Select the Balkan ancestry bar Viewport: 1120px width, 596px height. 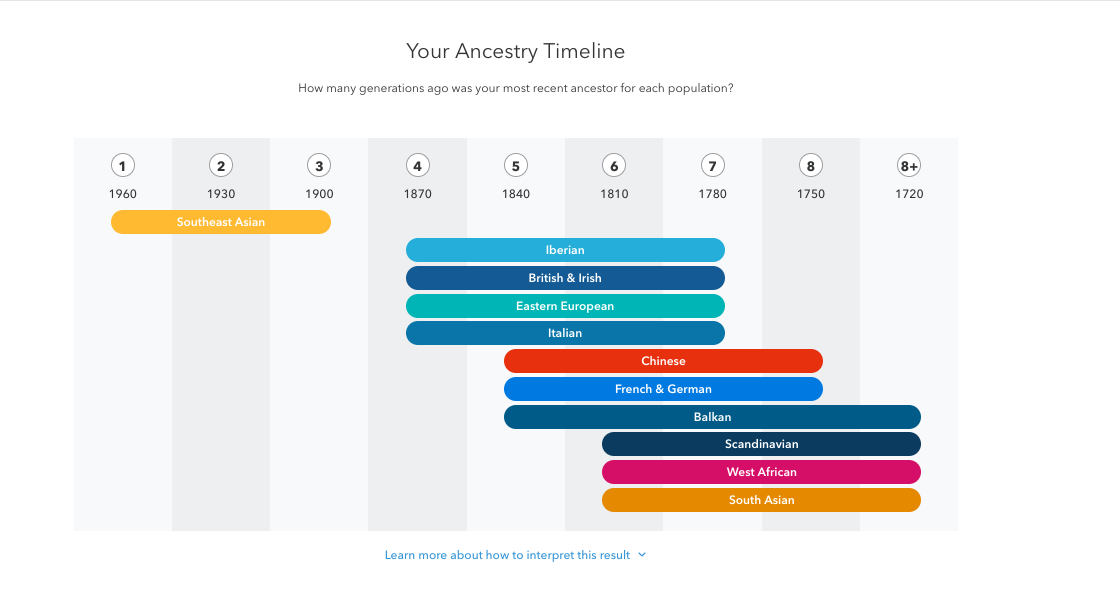[x=712, y=417]
